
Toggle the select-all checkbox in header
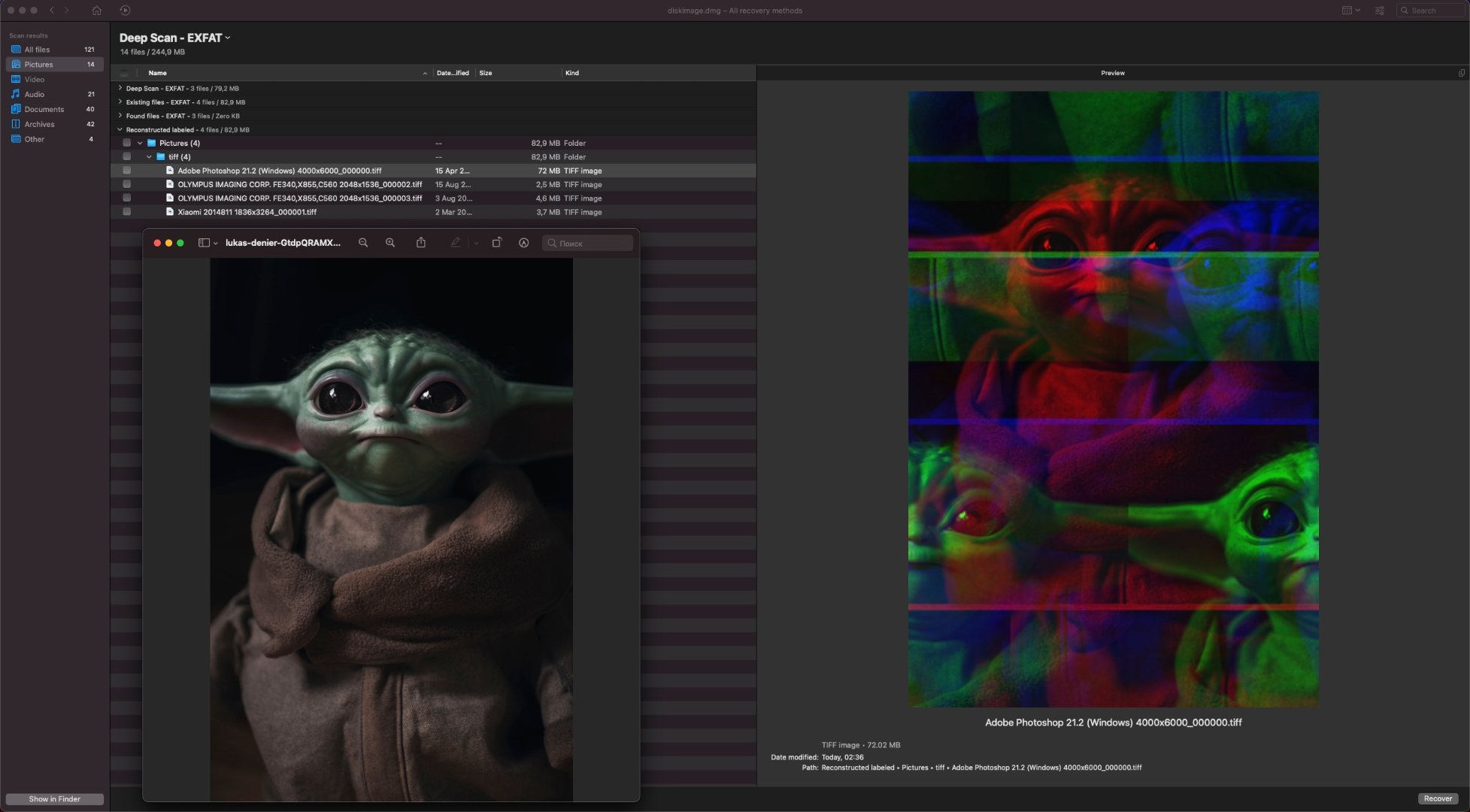pyautogui.click(x=124, y=73)
